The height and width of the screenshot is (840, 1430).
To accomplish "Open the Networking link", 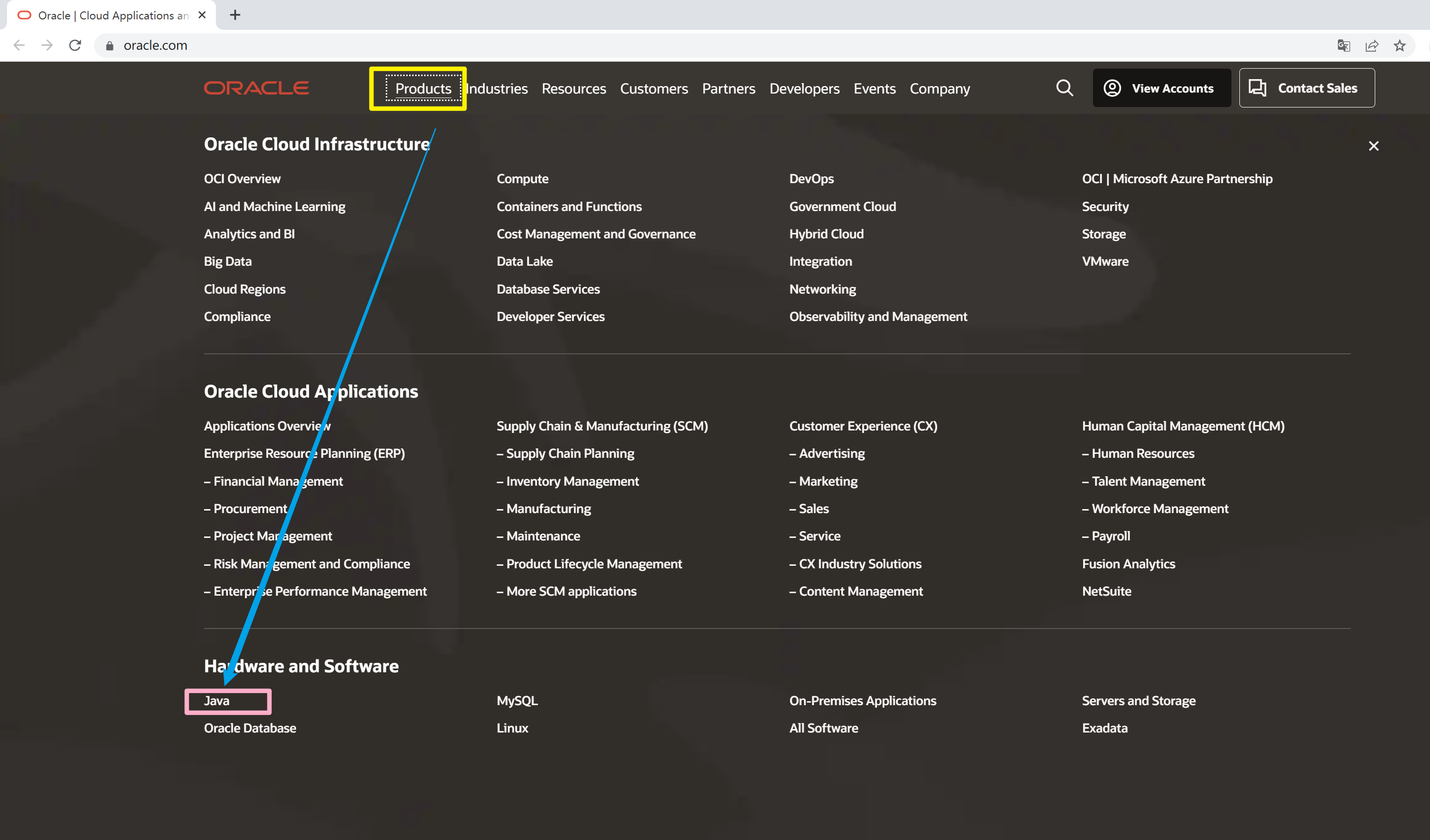I will pyautogui.click(x=822, y=289).
